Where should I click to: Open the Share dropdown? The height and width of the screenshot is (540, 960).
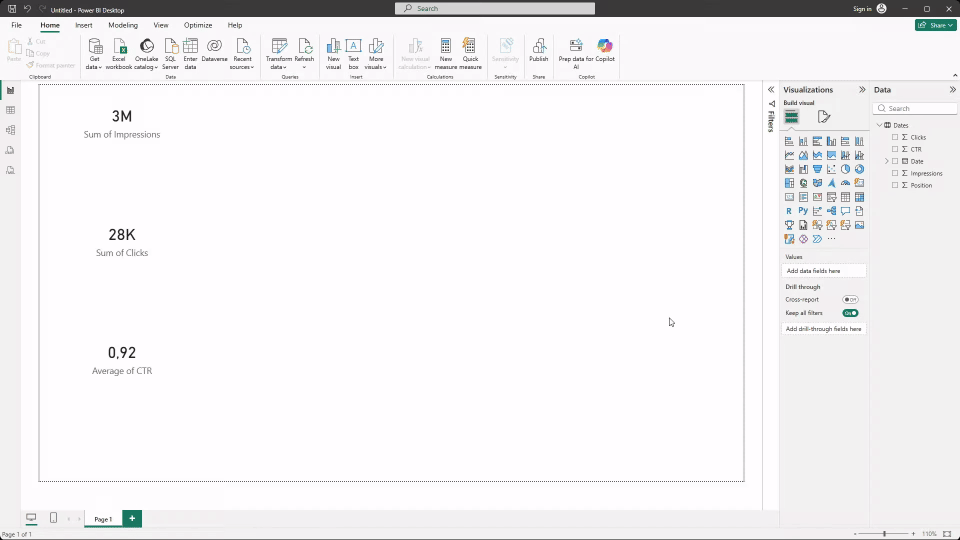[936, 25]
